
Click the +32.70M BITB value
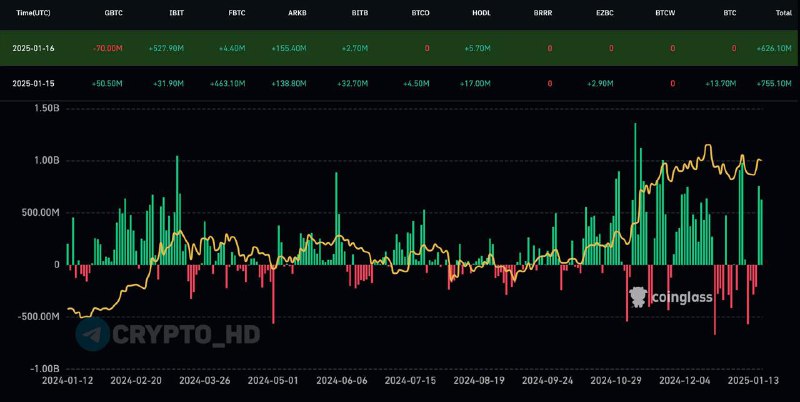click(353, 84)
